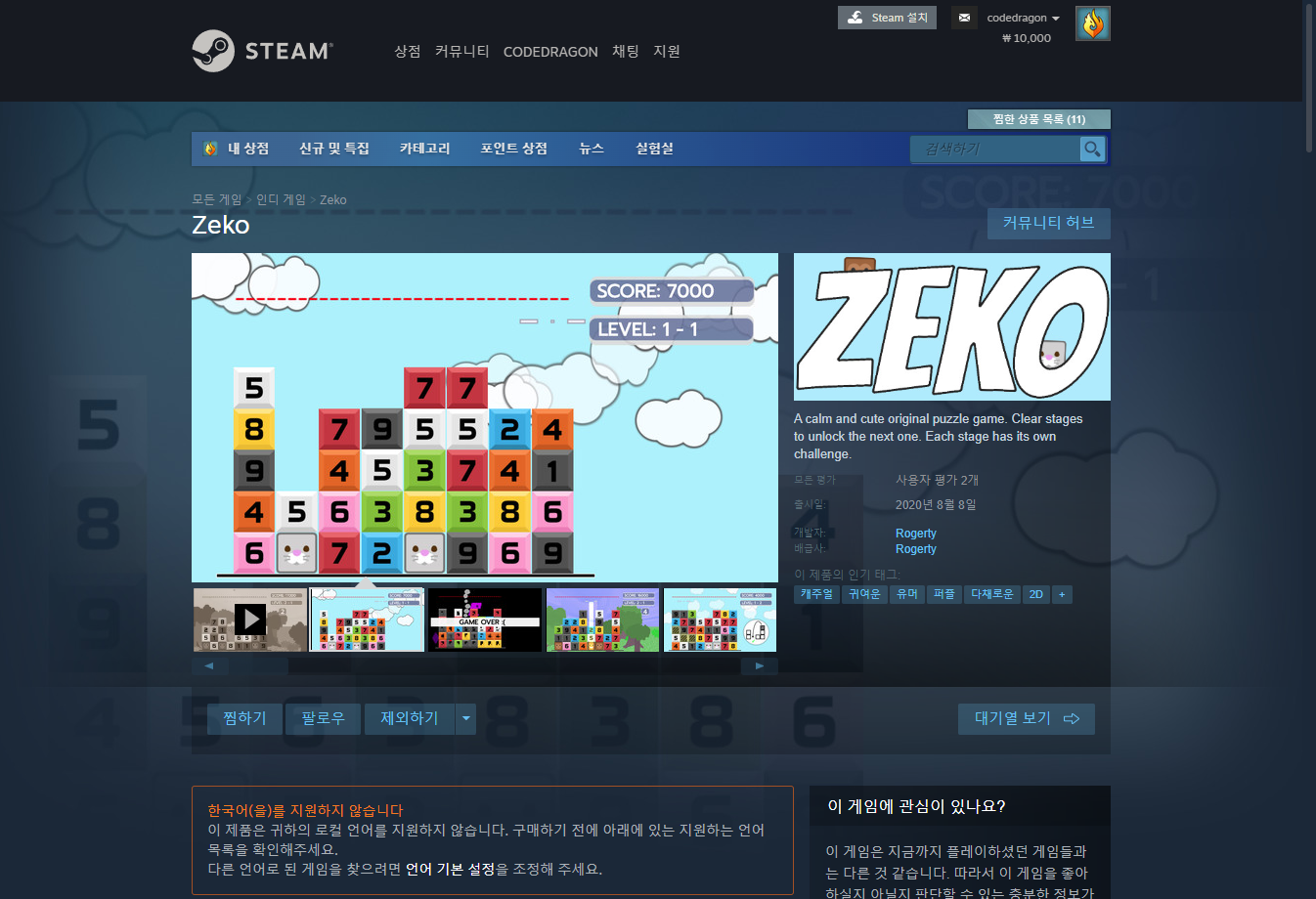Open the 커뮤니티 허브 button
The height and width of the screenshot is (899, 1316).
pyautogui.click(x=1048, y=223)
